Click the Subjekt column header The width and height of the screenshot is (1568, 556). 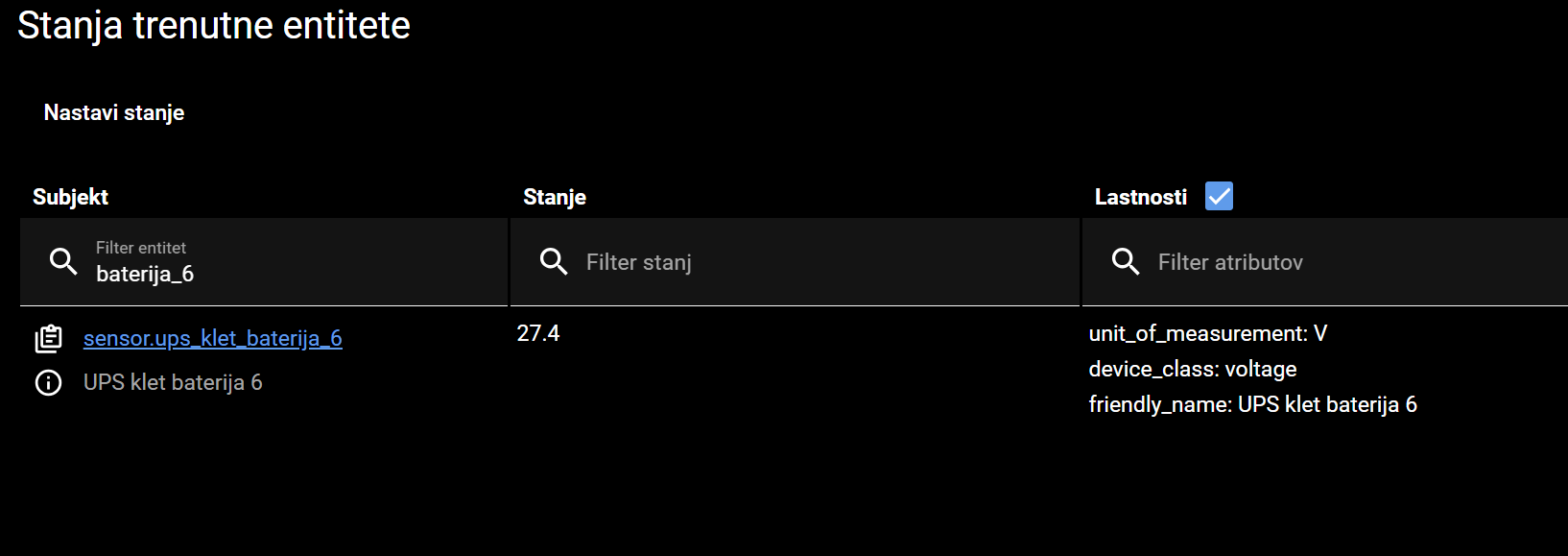[x=70, y=197]
